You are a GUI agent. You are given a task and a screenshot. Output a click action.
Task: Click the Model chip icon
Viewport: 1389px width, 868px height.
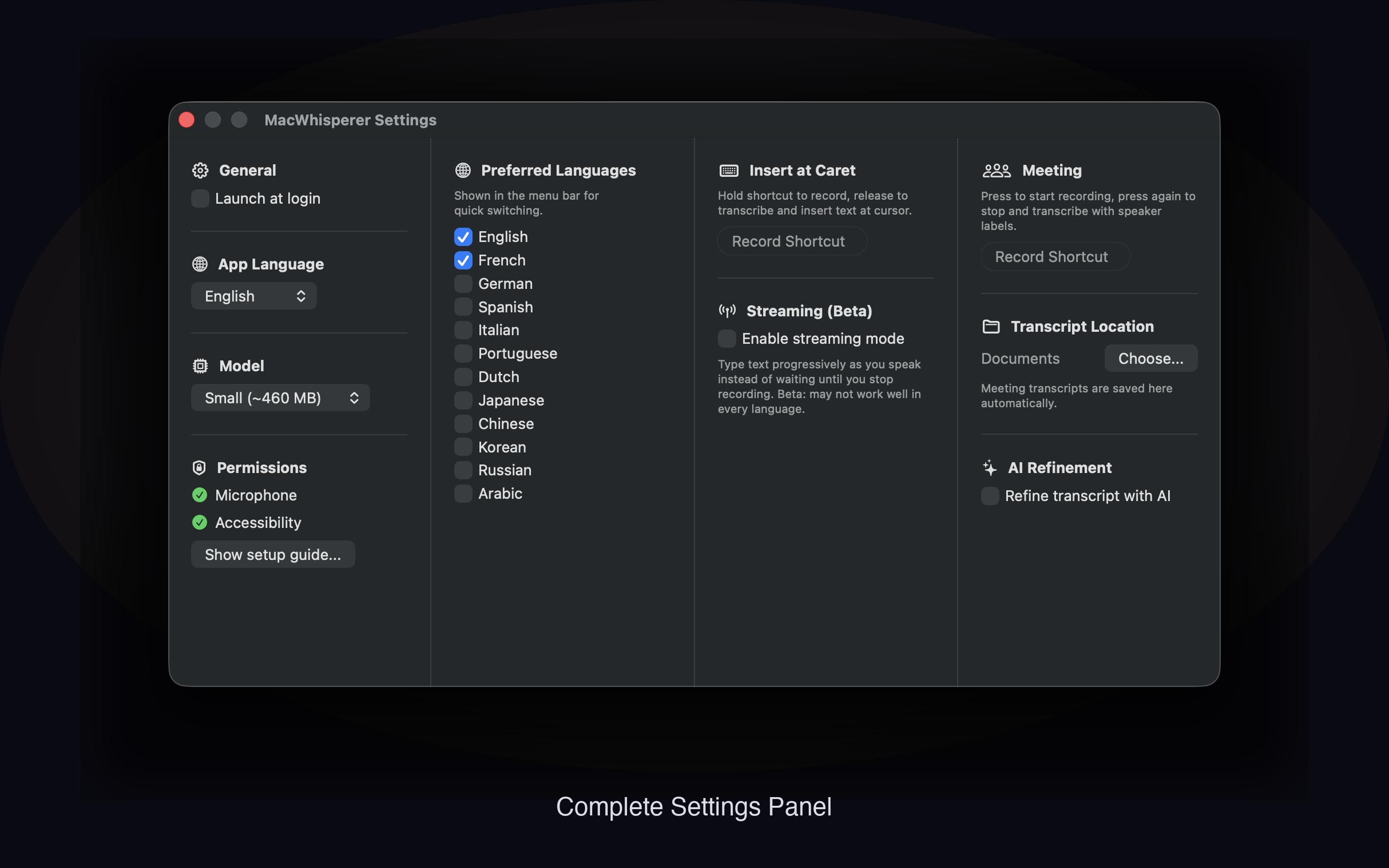coord(200,366)
